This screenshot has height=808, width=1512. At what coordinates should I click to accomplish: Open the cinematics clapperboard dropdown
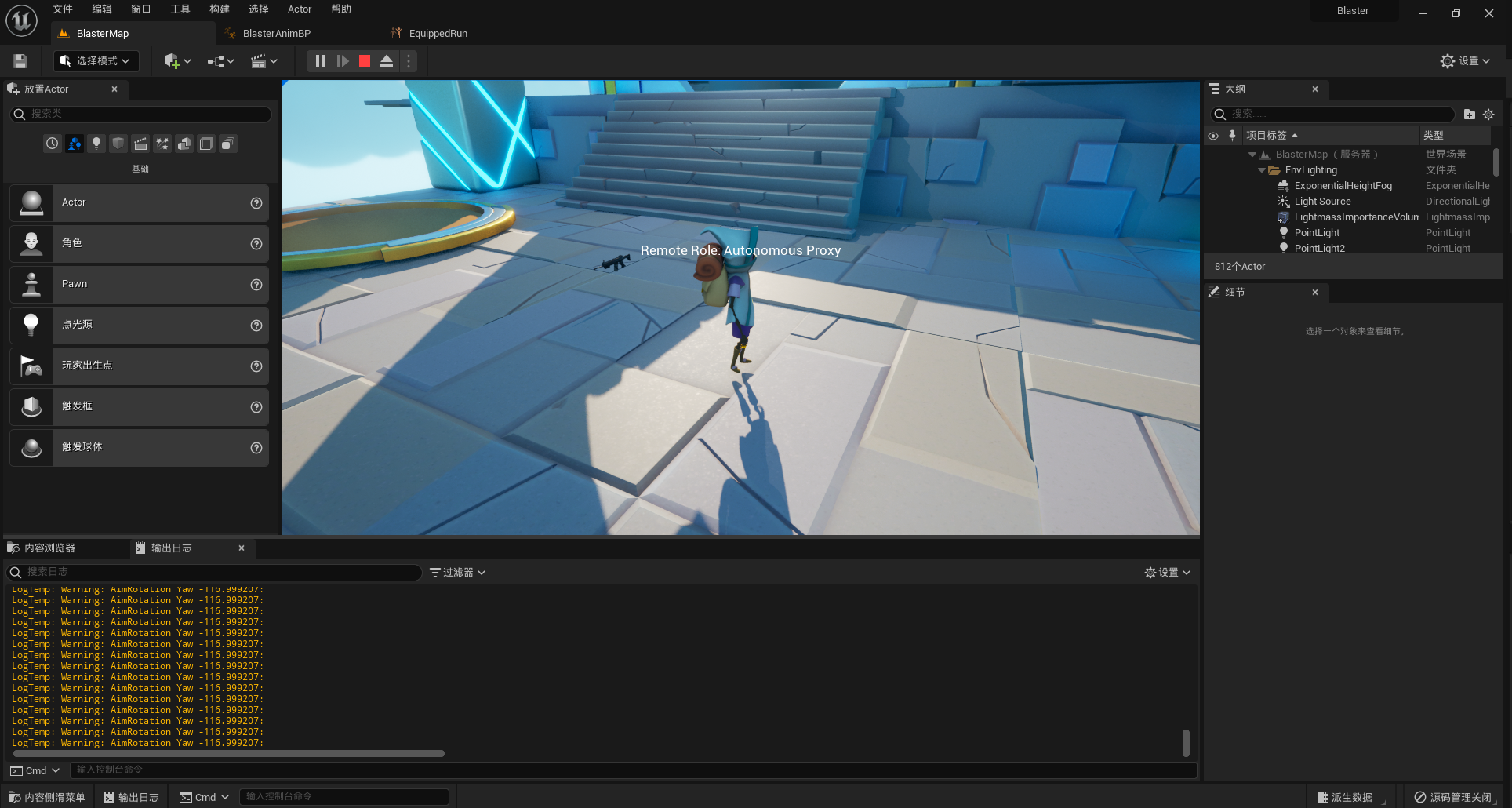point(264,60)
